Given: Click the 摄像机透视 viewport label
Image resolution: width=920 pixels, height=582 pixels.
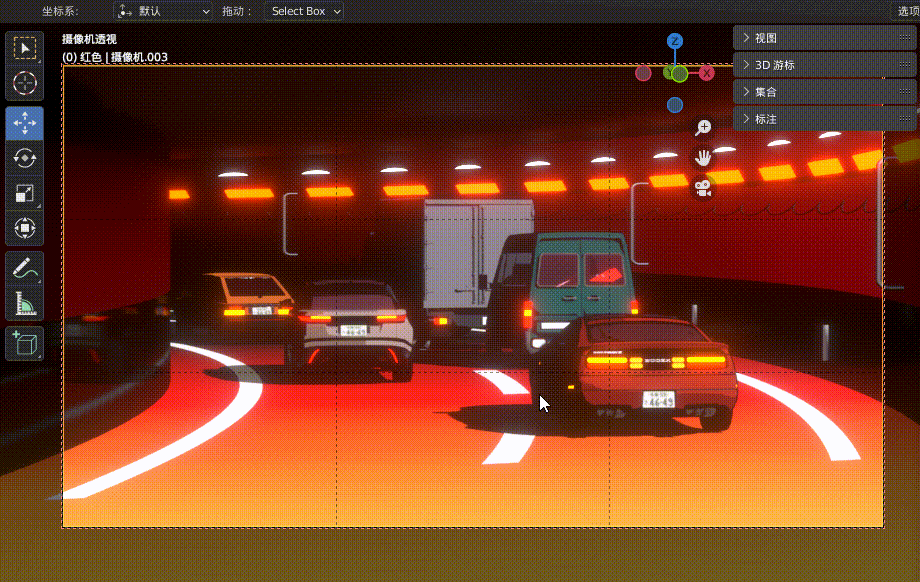Looking at the screenshot, I should click(x=89, y=39).
